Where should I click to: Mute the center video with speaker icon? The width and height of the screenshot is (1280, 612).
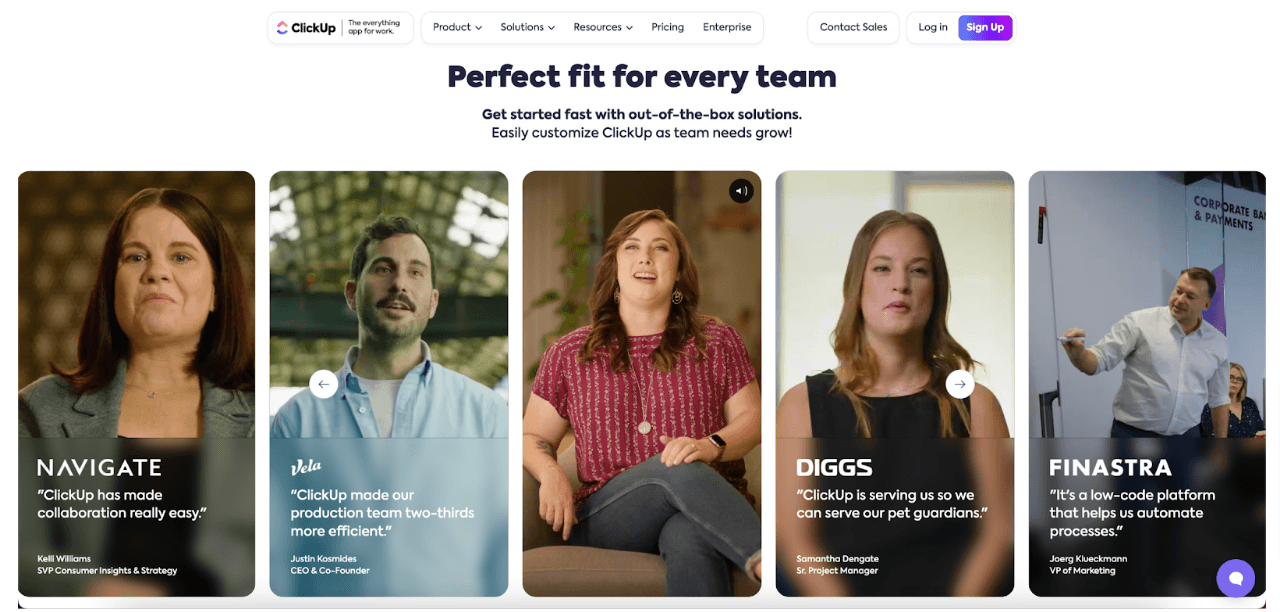pos(741,191)
